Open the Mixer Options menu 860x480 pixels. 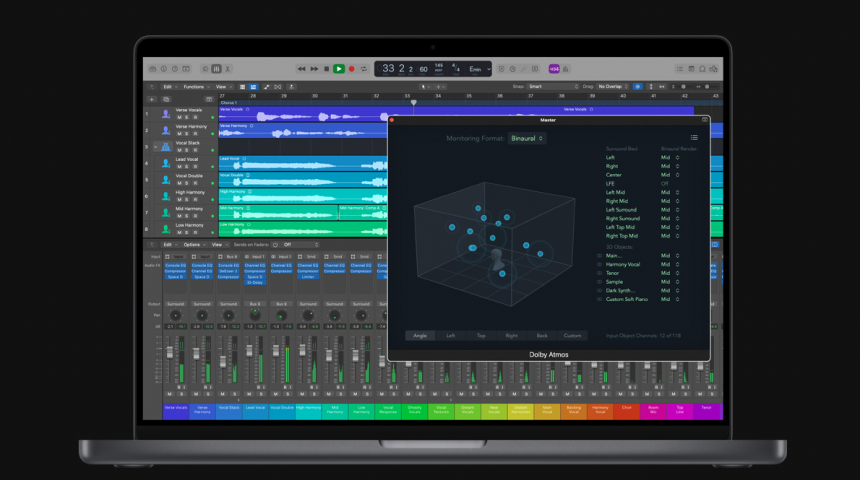(x=194, y=245)
